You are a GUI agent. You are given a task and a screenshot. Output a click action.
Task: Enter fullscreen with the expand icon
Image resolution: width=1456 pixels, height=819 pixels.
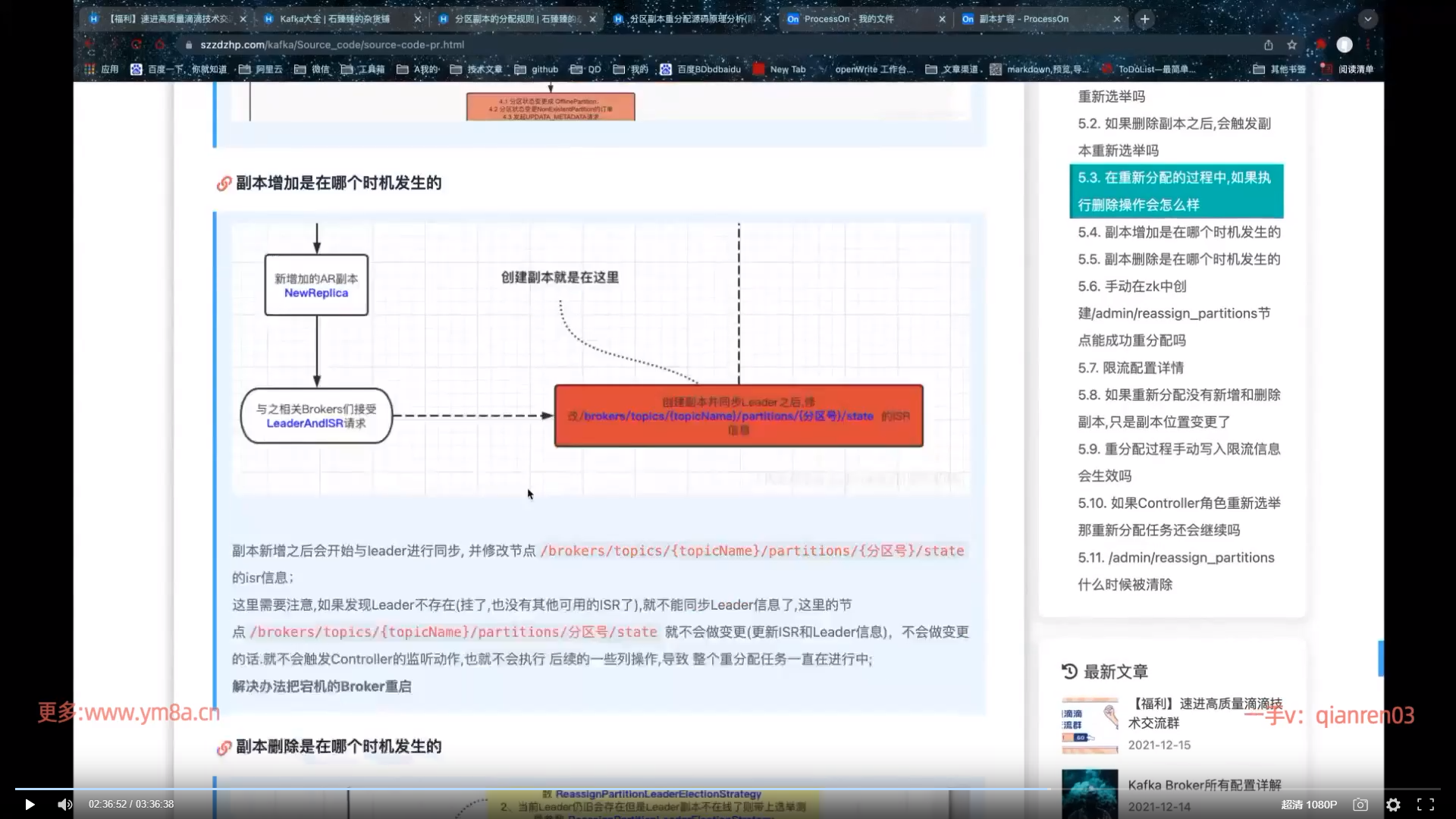pos(1426,805)
